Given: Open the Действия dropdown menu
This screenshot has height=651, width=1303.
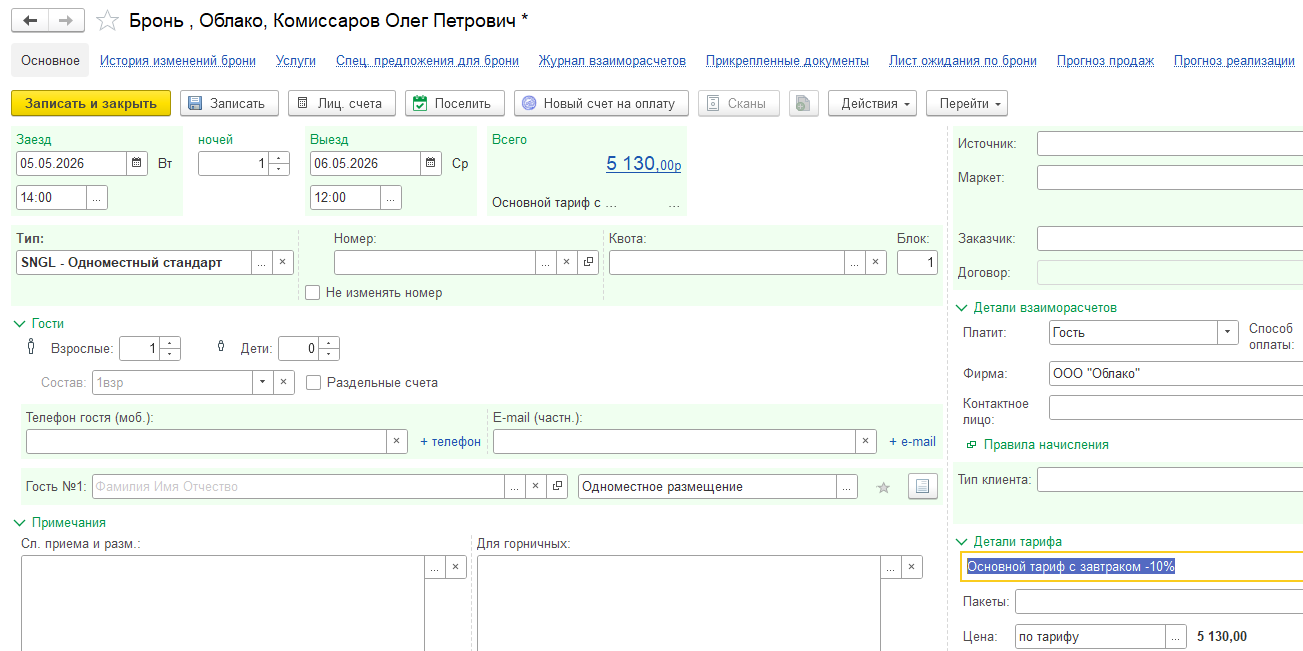Looking at the screenshot, I should pyautogui.click(x=872, y=103).
